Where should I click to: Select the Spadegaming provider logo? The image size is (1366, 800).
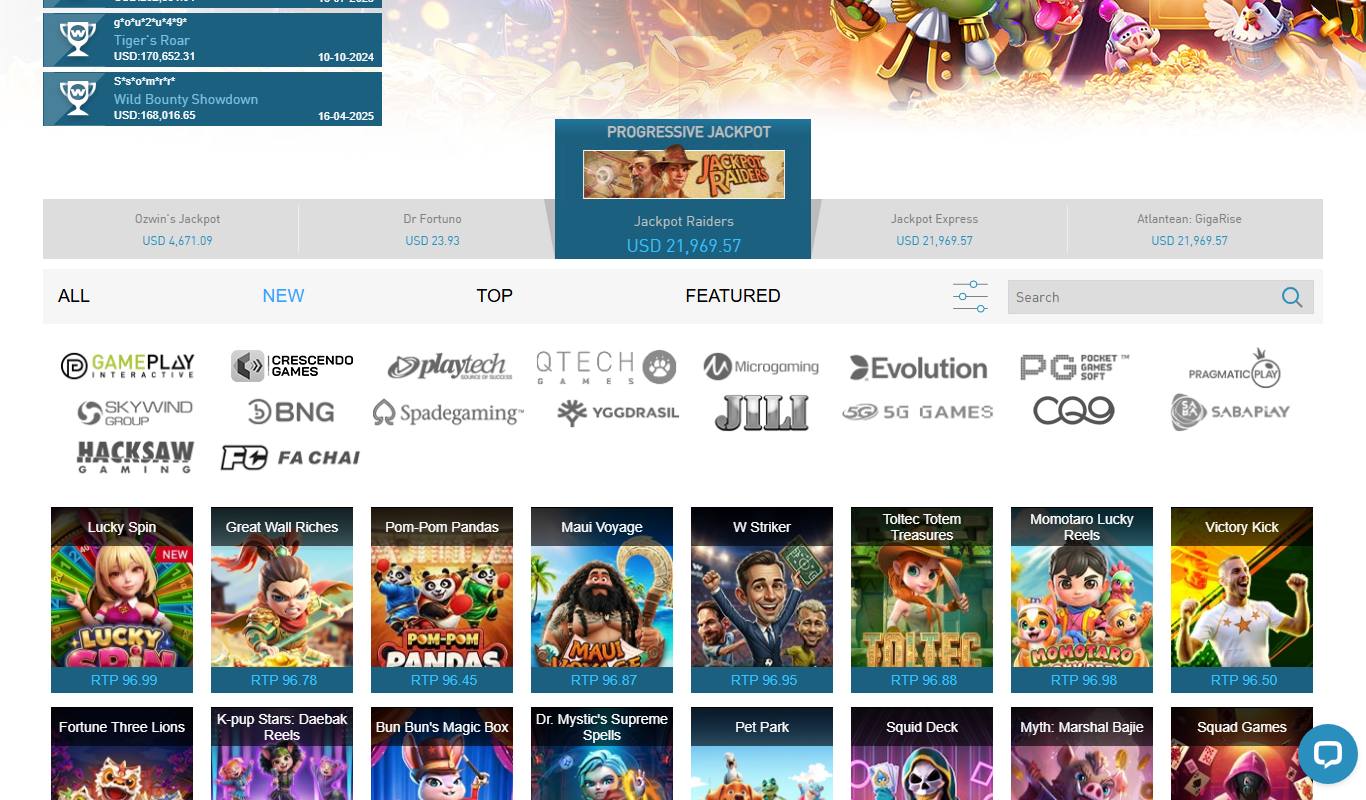point(448,412)
